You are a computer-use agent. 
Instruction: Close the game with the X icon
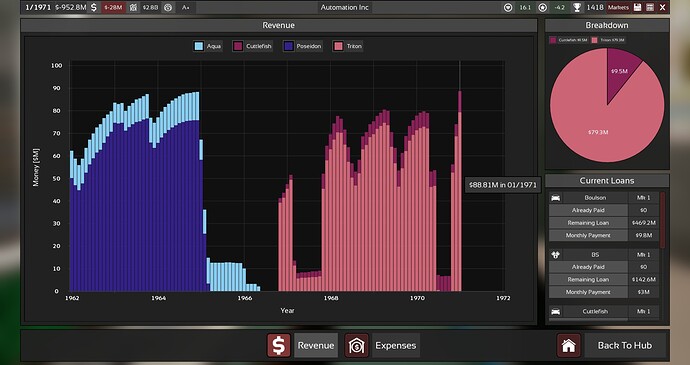662,7
